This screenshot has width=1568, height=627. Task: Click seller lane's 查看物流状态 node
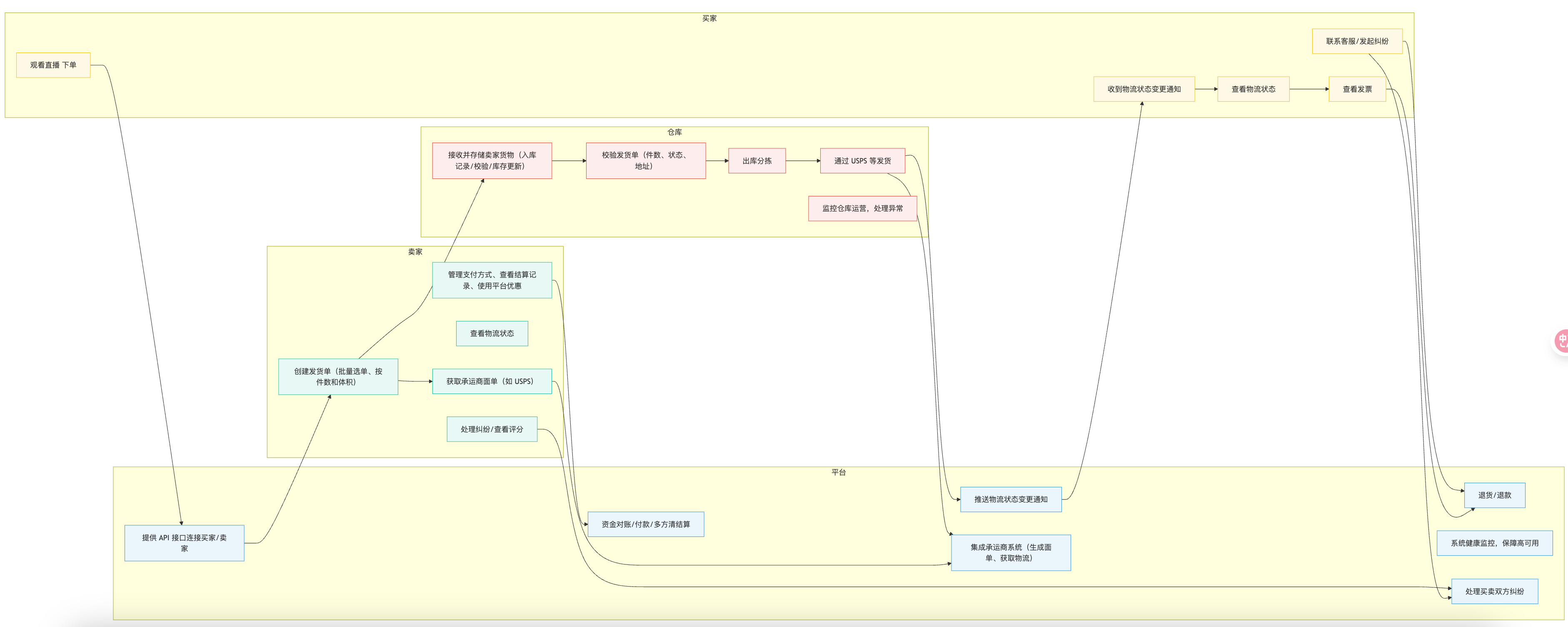click(492, 334)
